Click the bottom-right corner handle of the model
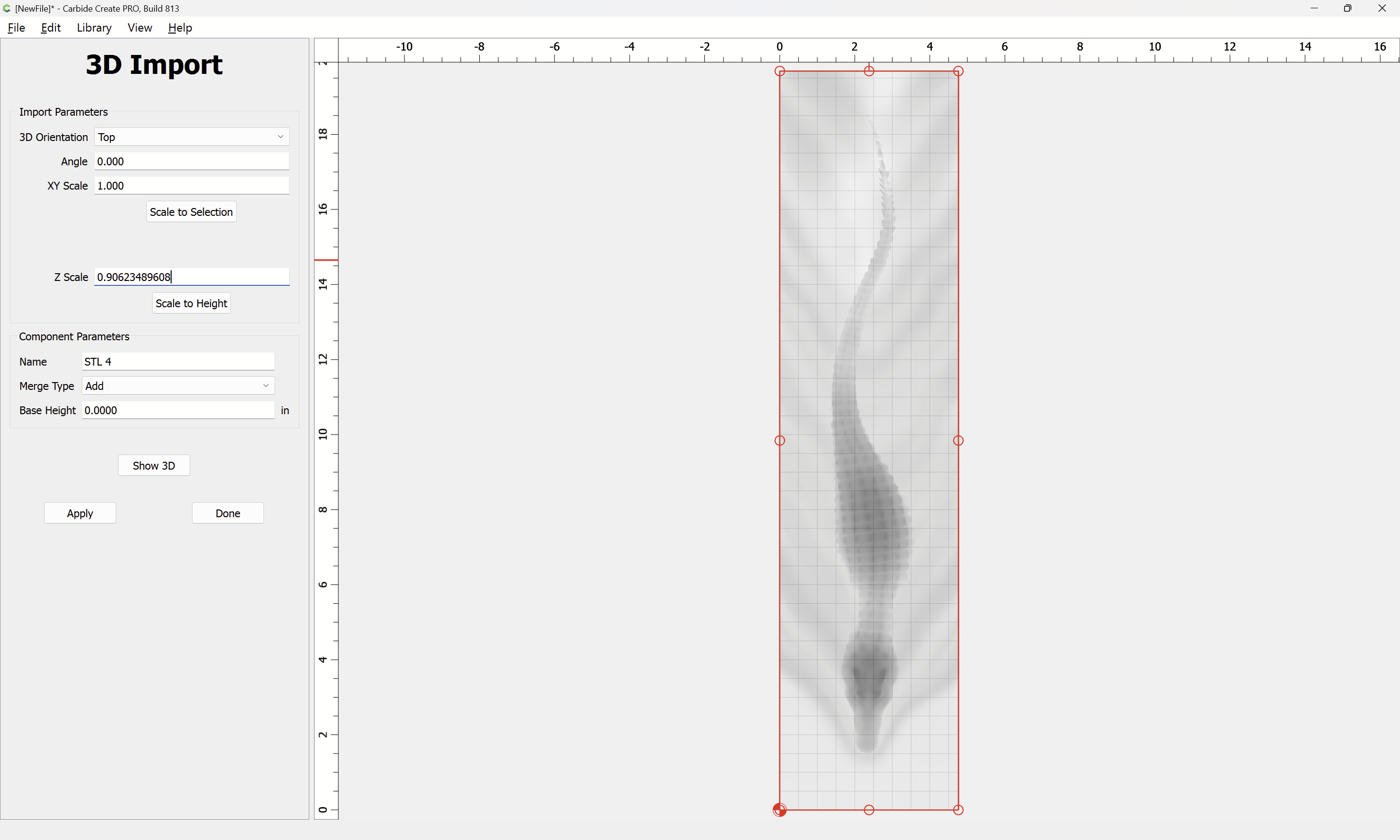1400x840 pixels. pos(958,810)
